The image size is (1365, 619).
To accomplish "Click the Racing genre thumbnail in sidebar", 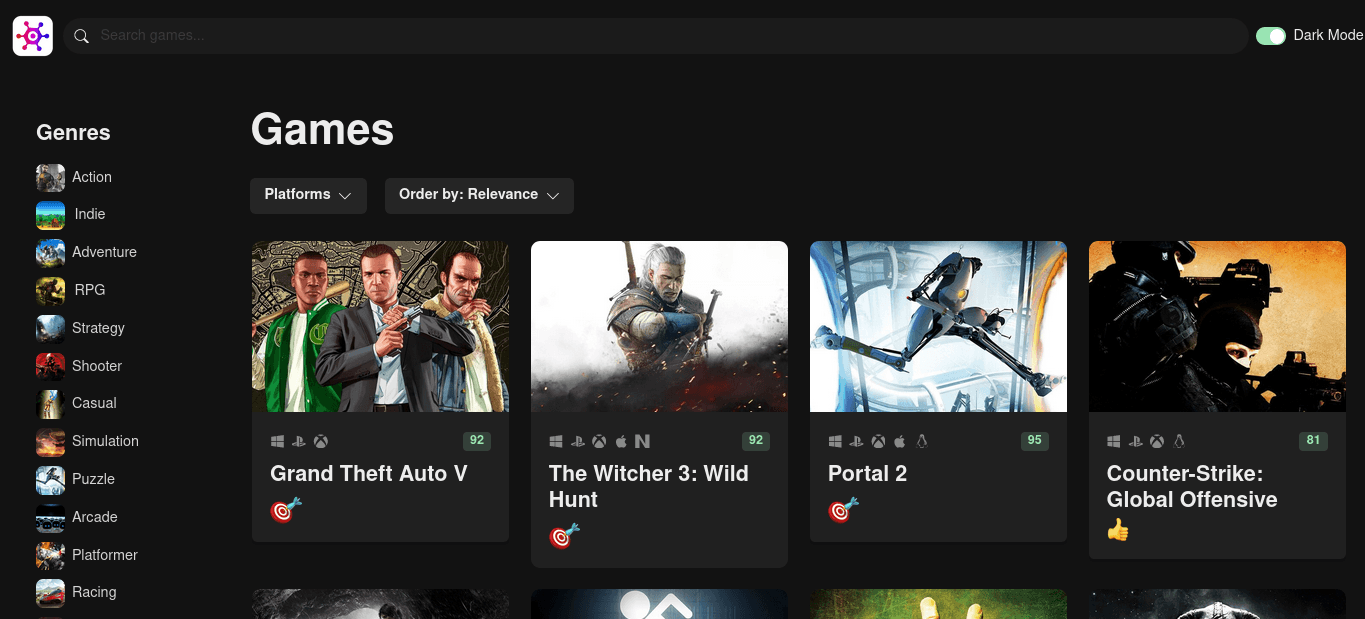I will click(x=49, y=592).
